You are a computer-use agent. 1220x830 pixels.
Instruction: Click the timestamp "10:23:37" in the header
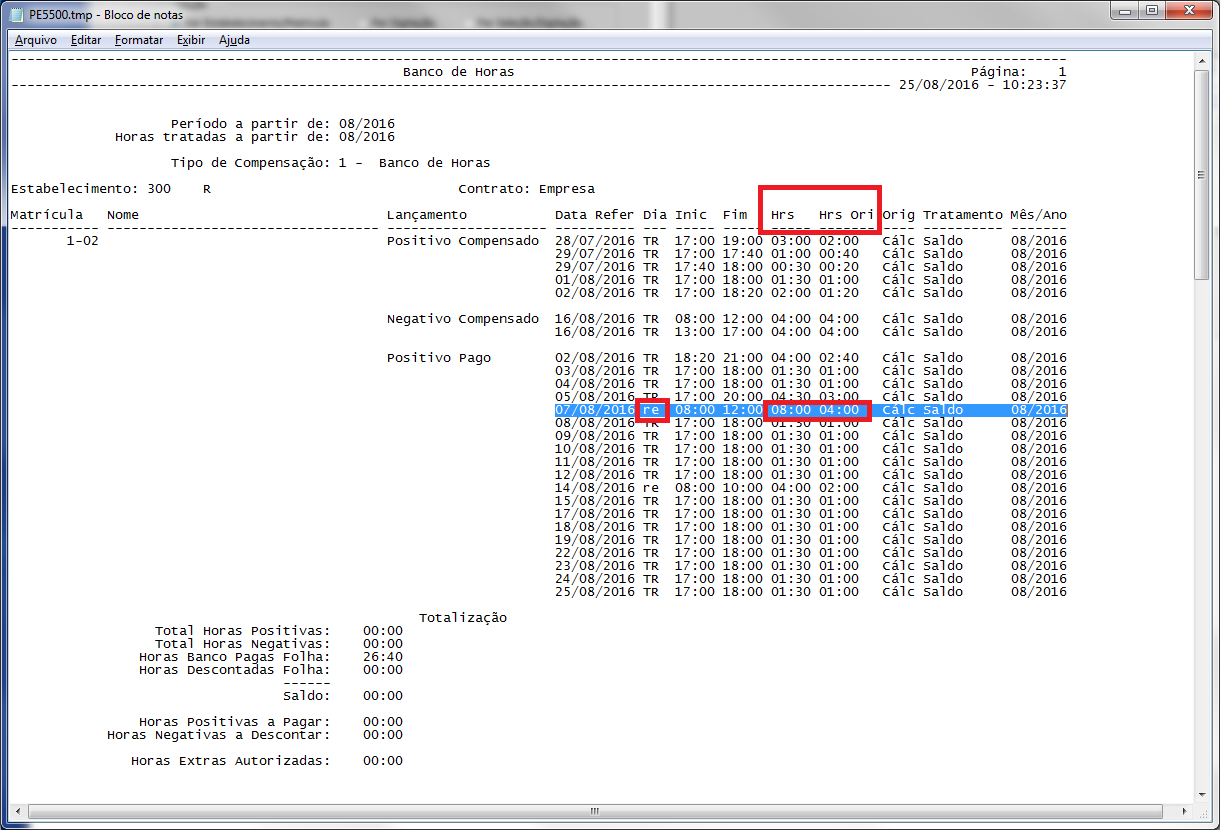(1034, 85)
